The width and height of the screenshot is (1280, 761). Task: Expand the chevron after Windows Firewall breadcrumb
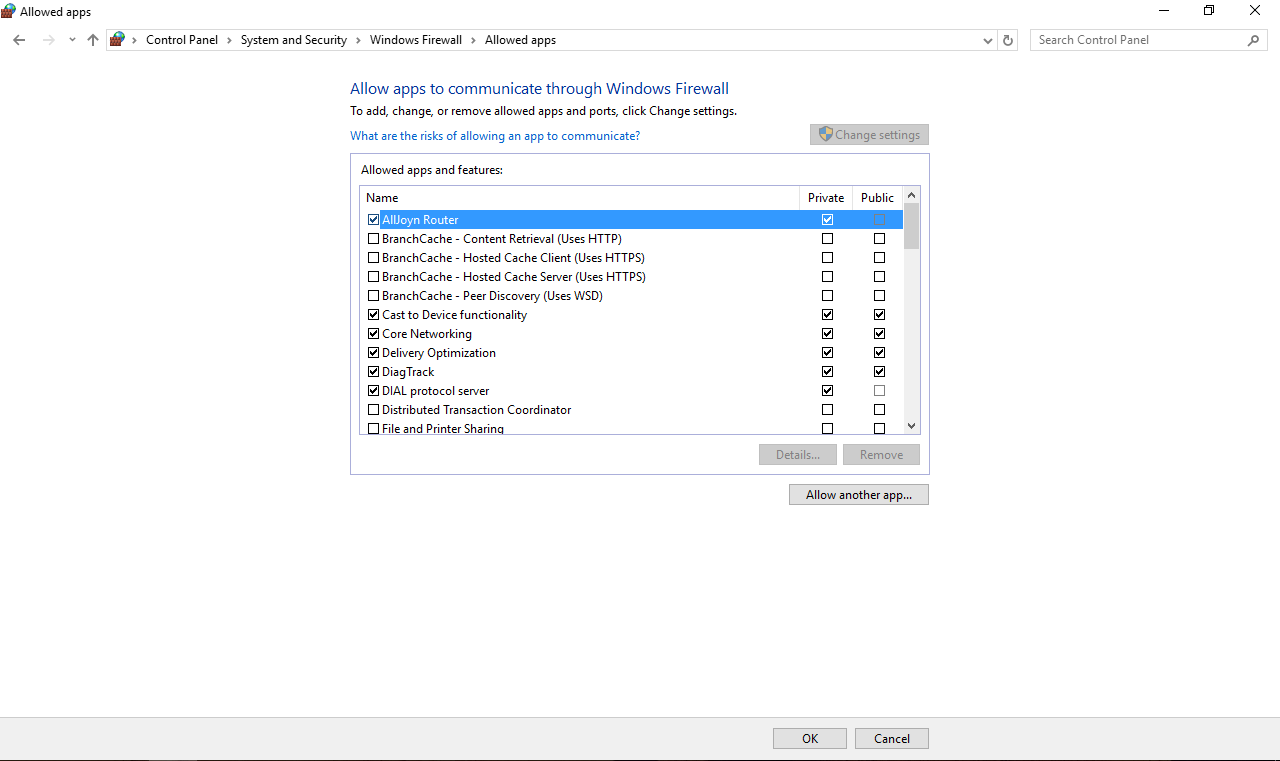(472, 40)
